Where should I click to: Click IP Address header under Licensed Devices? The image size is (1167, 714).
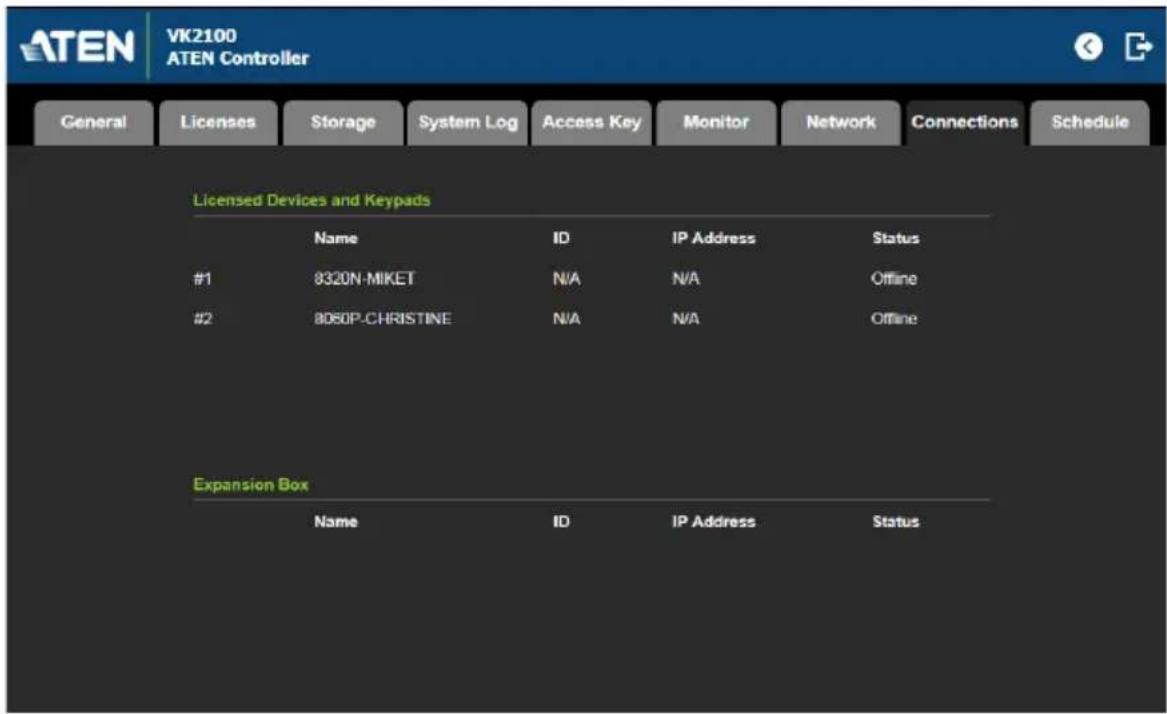(714, 238)
